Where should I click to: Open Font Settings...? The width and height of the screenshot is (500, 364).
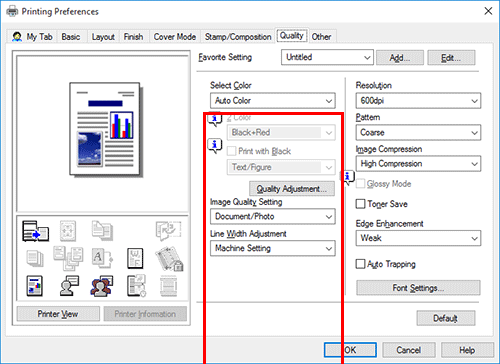[418, 288]
